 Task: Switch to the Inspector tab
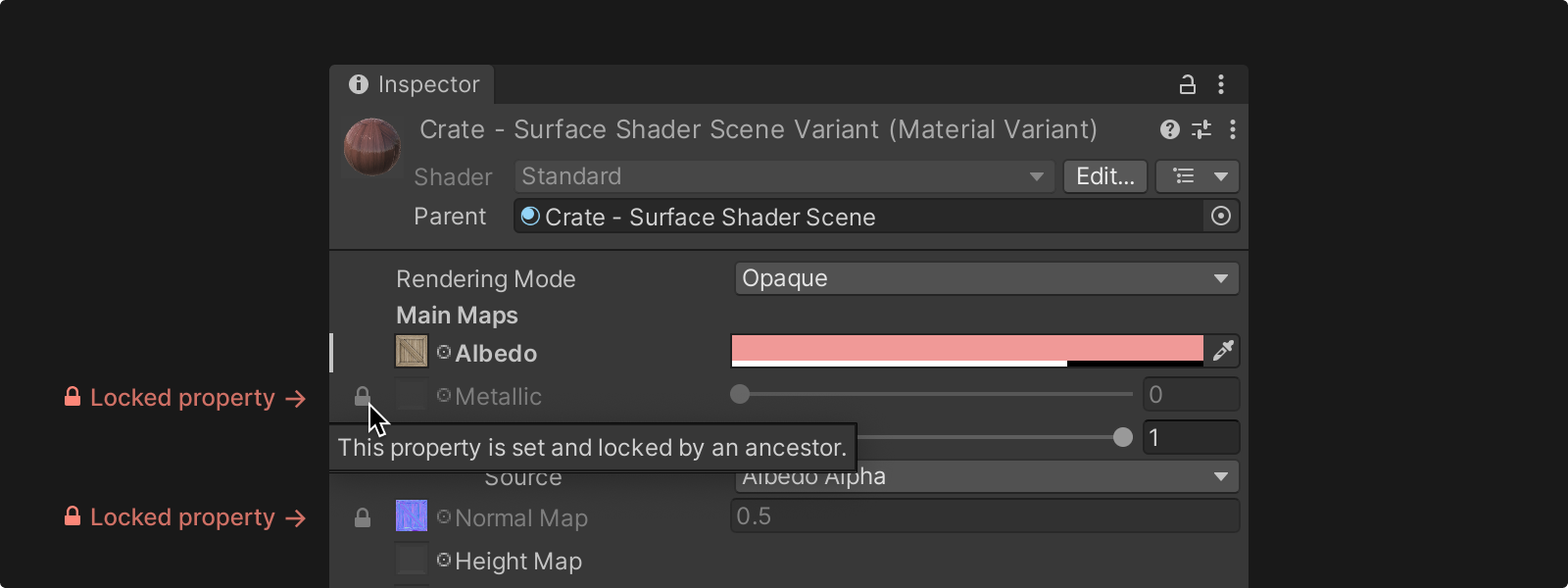click(414, 84)
